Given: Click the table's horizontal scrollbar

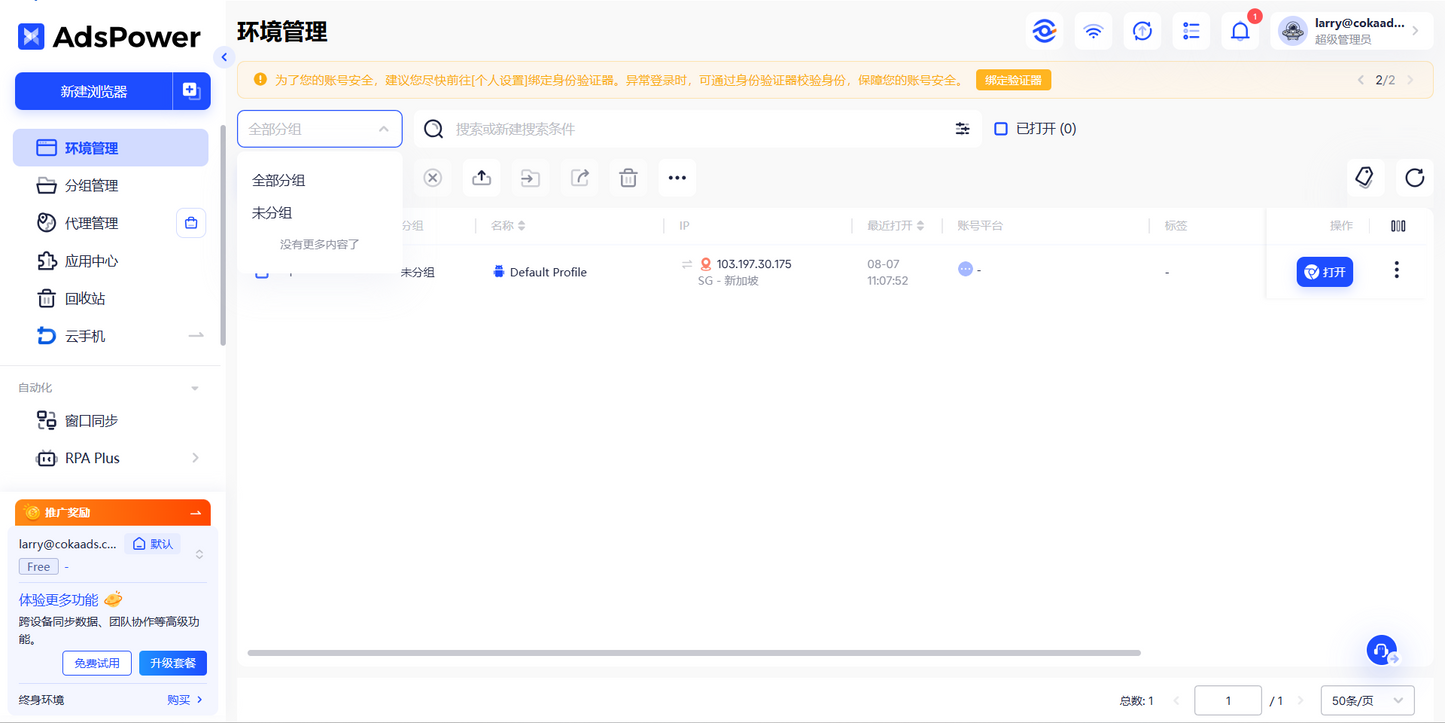Looking at the screenshot, I should tap(694, 653).
